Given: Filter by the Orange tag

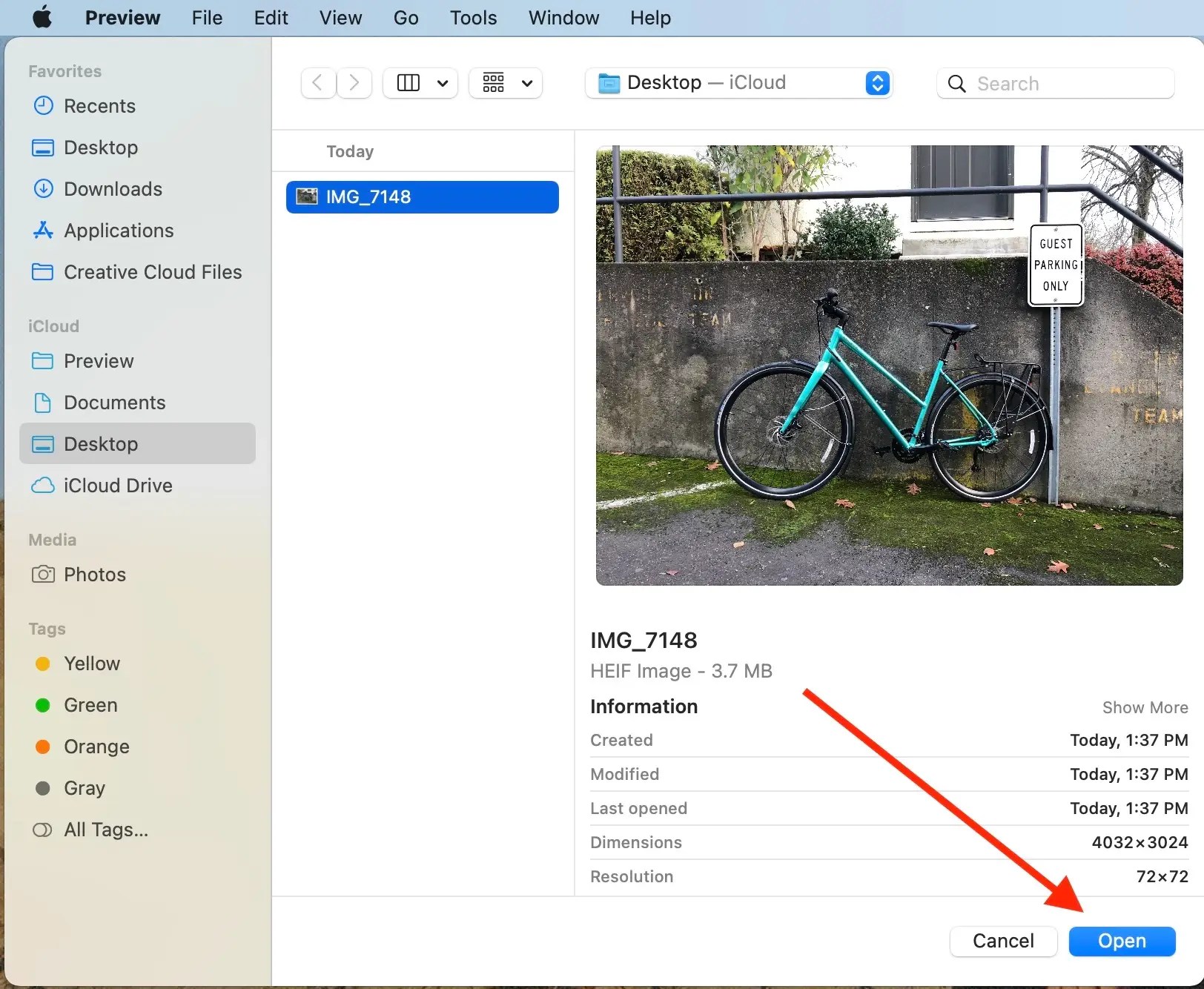Looking at the screenshot, I should pyautogui.click(x=138, y=747).
